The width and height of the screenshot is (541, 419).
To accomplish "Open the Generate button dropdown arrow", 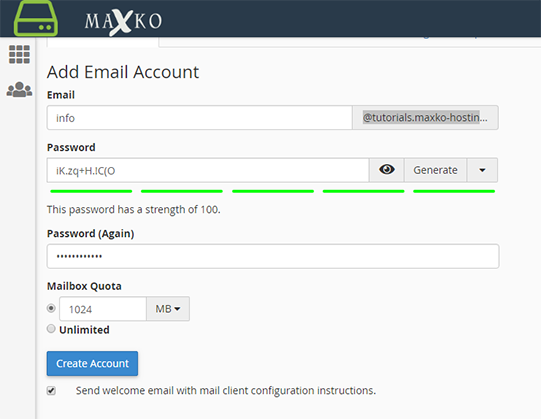I will pyautogui.click(x=482, y=170).
